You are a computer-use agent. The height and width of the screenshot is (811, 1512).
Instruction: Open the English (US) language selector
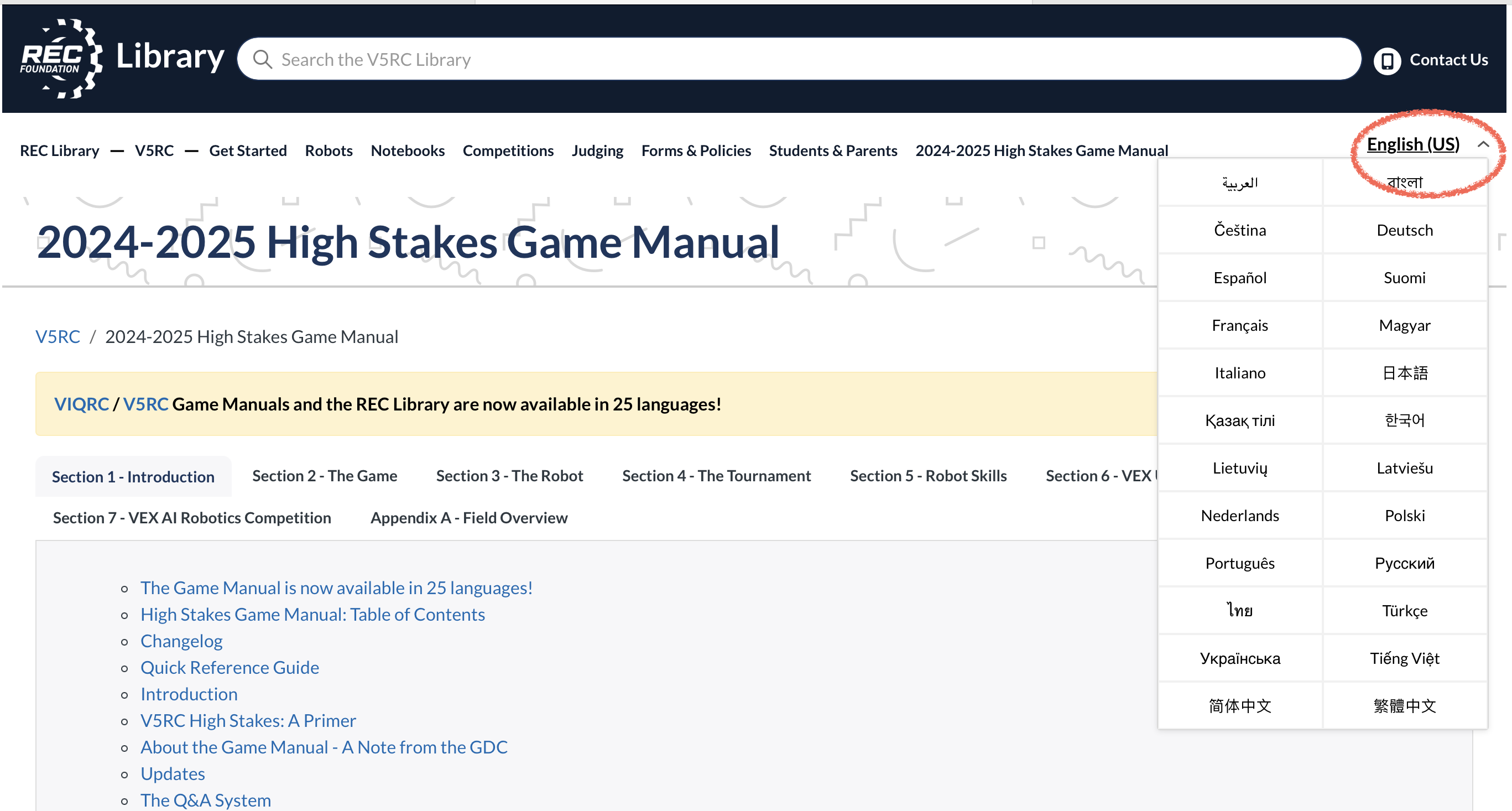tap(1413, 144)
